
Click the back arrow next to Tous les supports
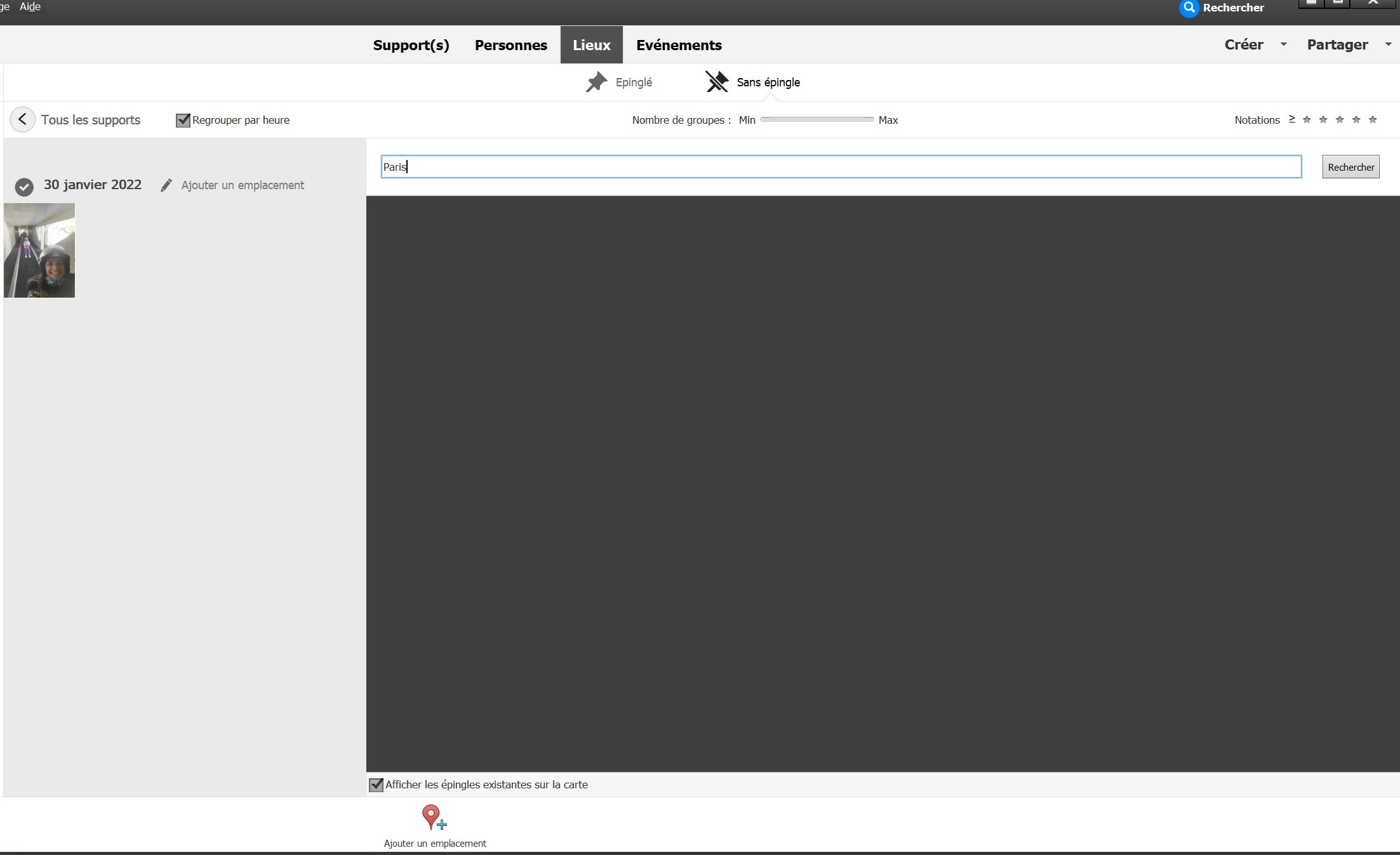point(22,119)
